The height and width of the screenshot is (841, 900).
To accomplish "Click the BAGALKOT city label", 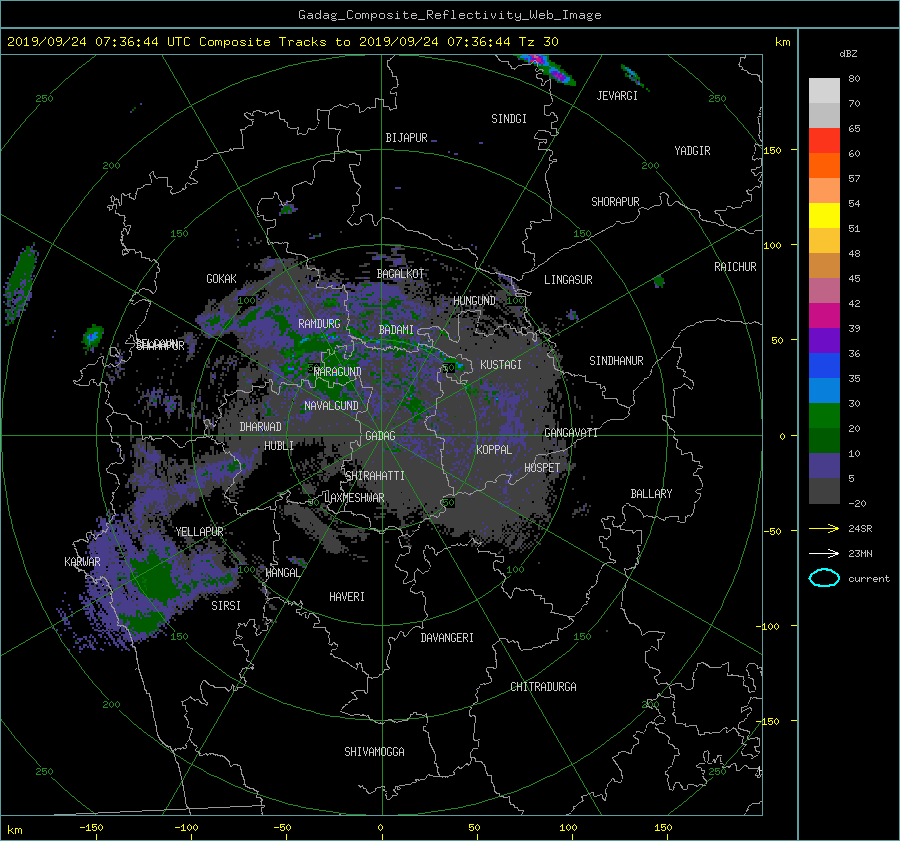I will tap(400, 274).
